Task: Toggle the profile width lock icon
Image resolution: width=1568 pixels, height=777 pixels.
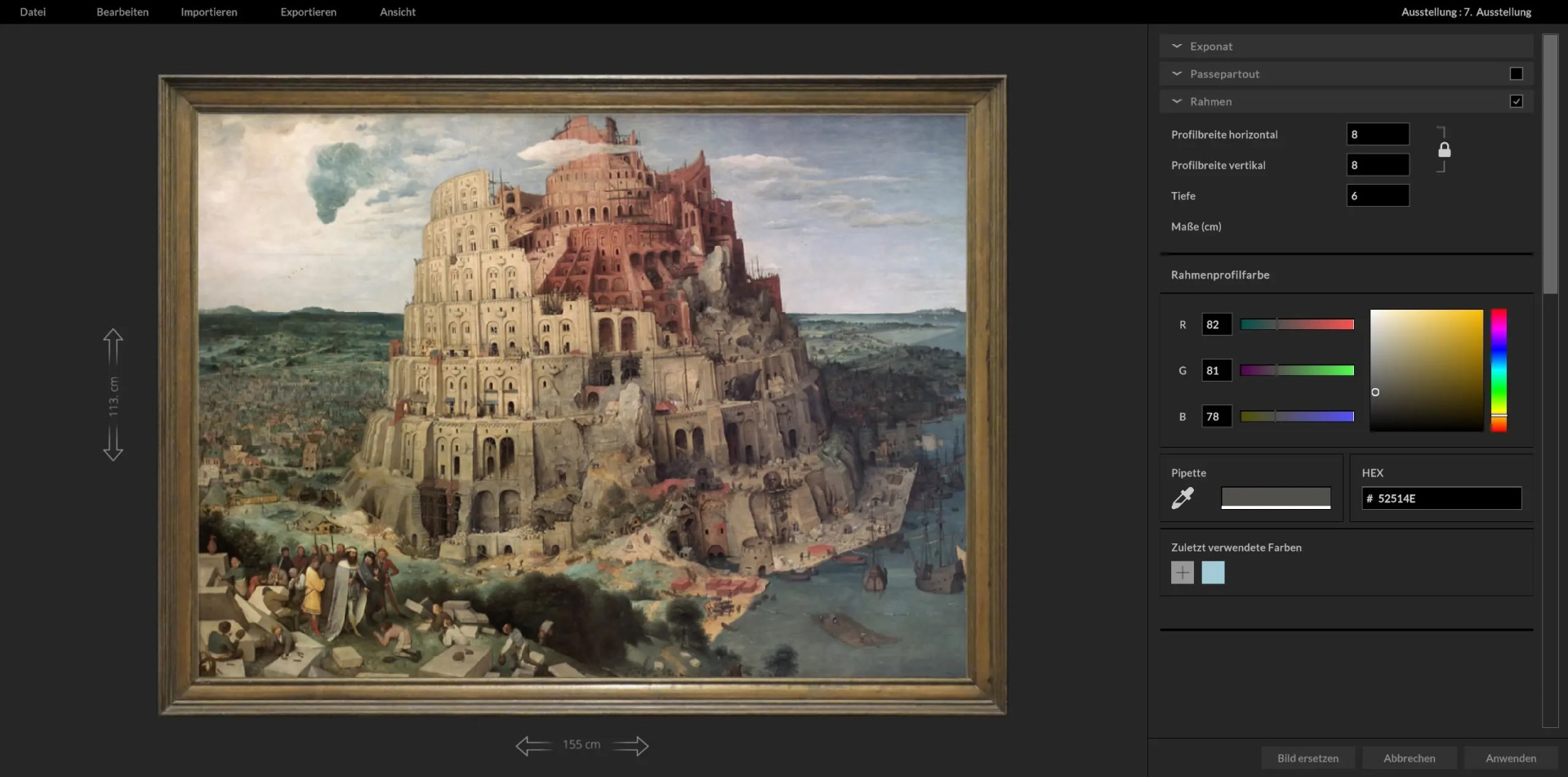Action: pos(1444,150)
